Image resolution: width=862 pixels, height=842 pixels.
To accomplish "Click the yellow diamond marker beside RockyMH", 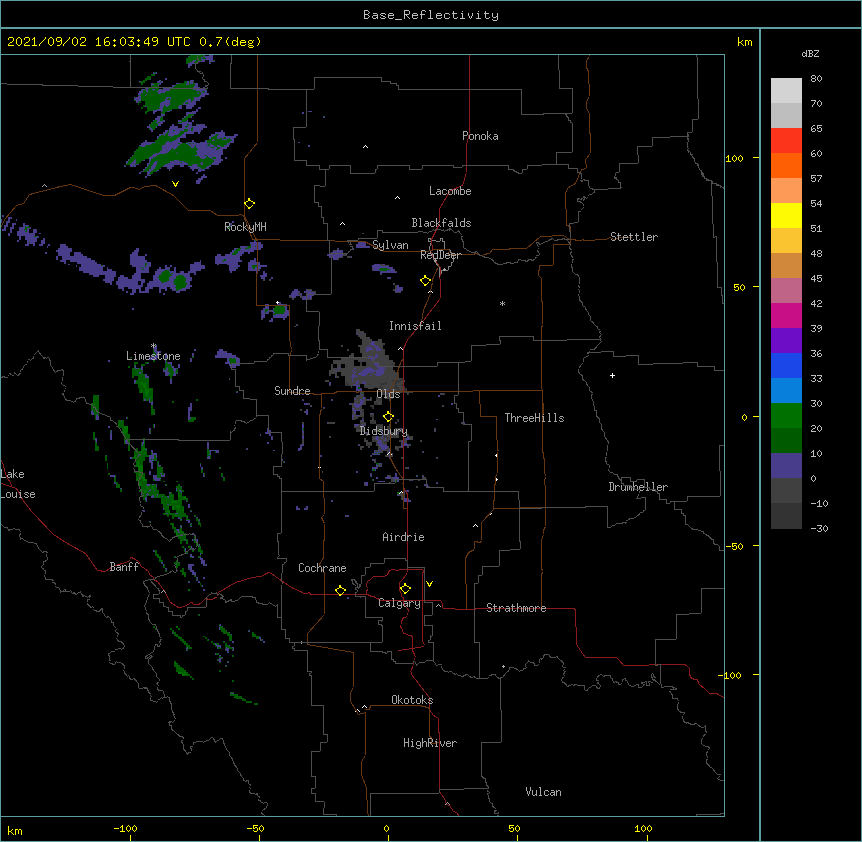I will [249, 204].
